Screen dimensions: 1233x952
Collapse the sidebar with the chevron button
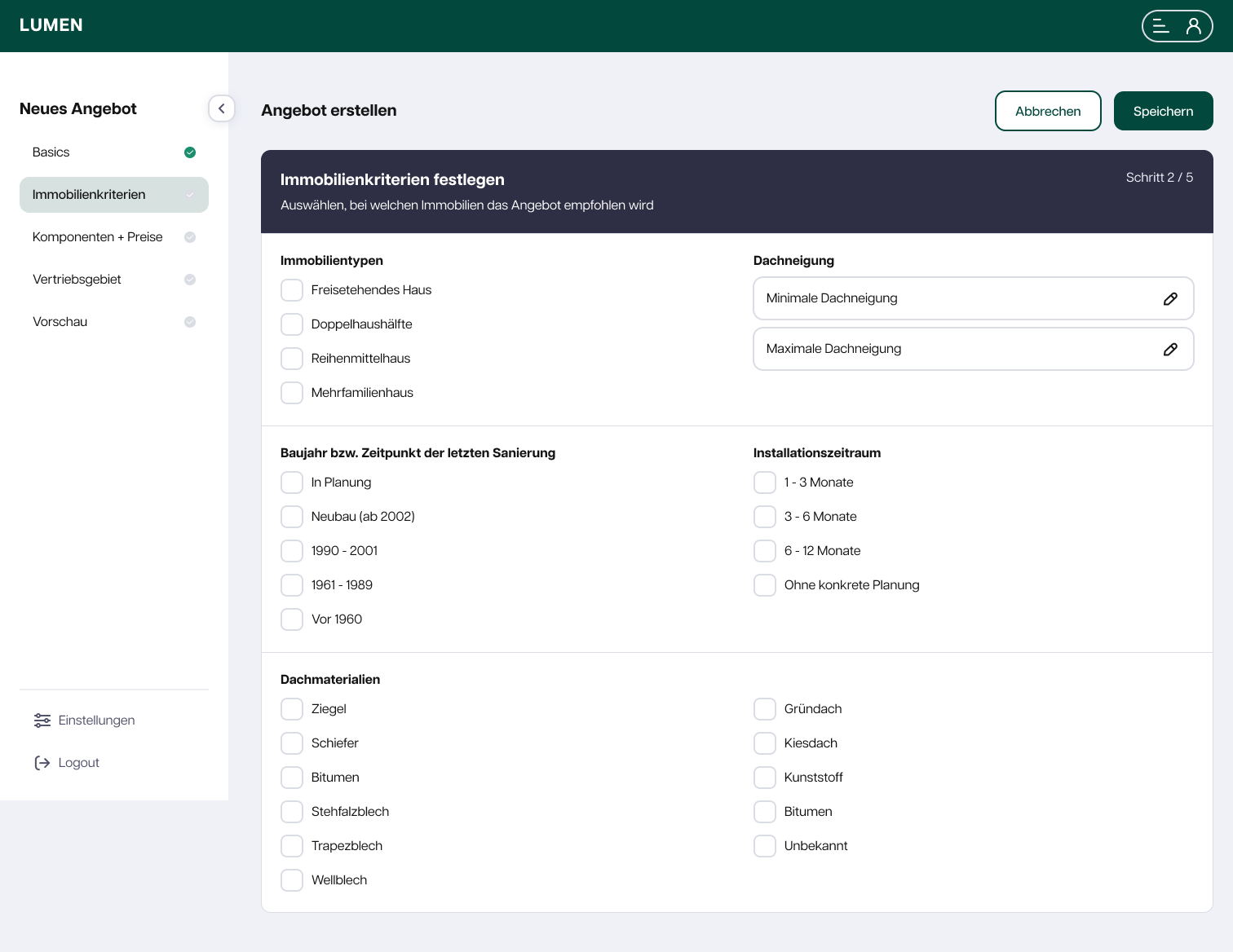click(x=222, y=108)
